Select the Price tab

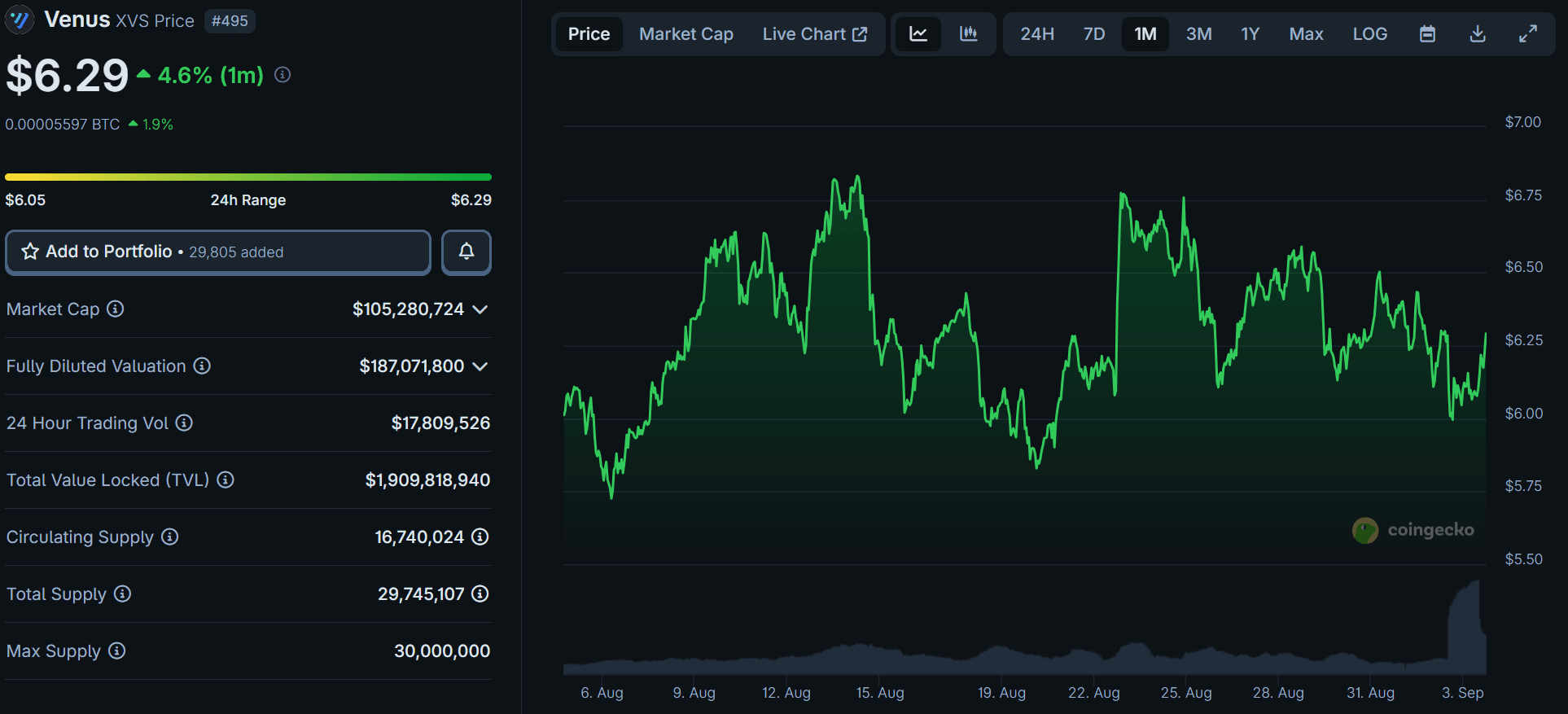point(589,33)
